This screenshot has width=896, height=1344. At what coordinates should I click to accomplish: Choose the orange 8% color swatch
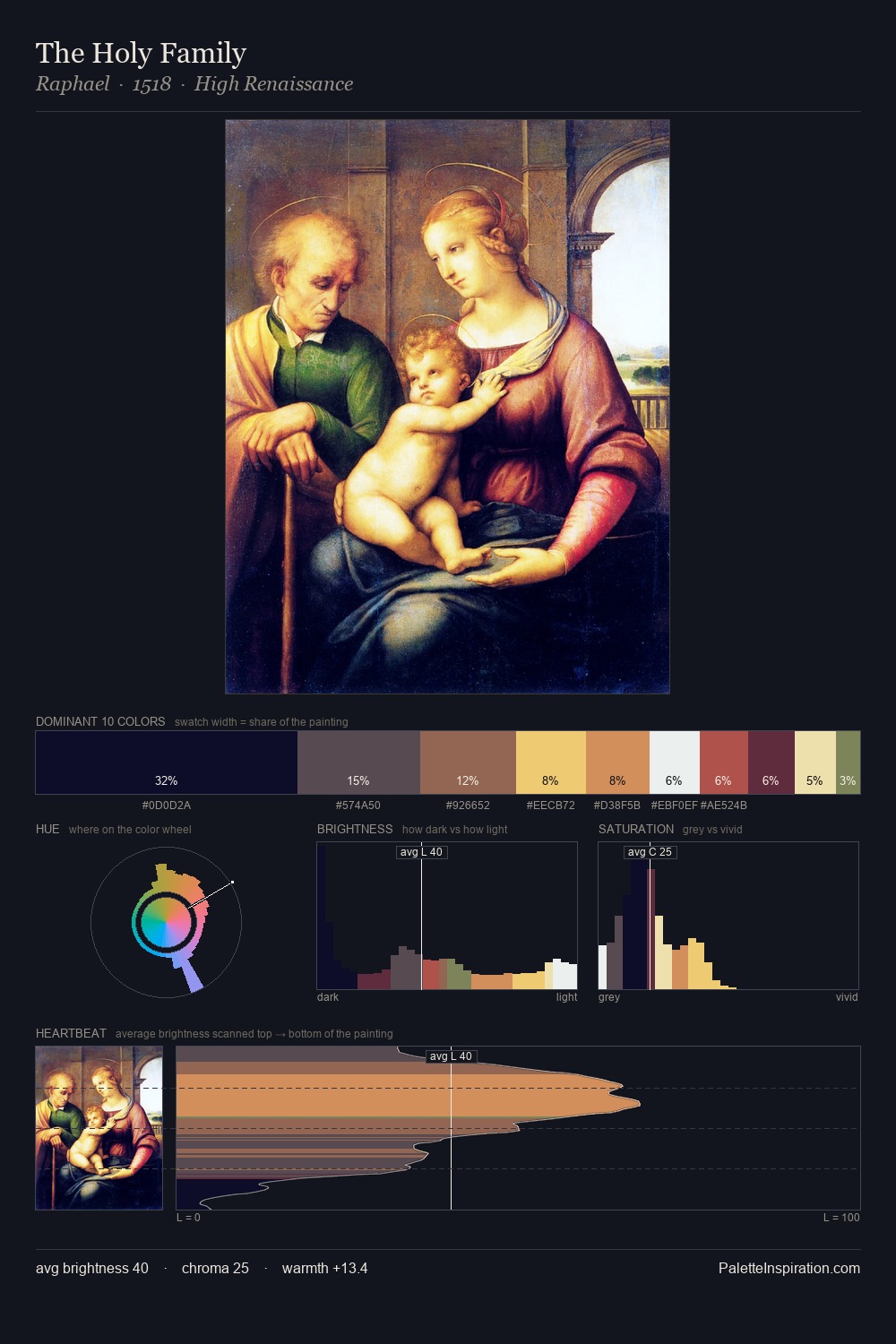(617, 762)
